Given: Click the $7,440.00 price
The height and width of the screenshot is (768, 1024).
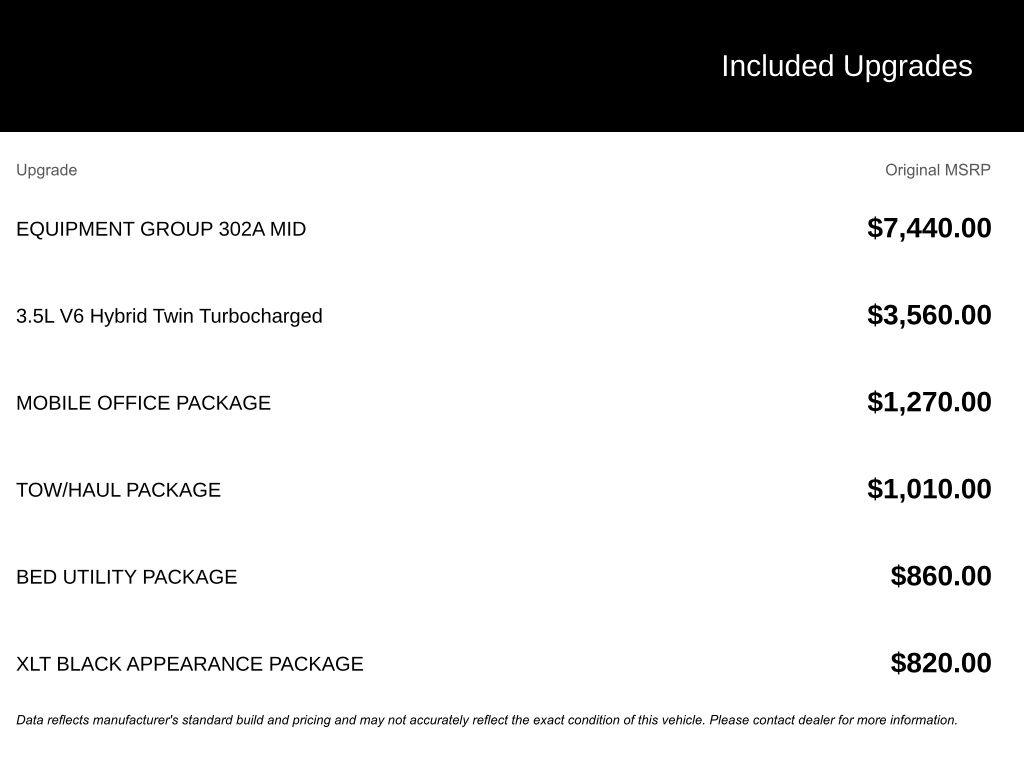Looking at the screenshot, I should click(929, 228).
